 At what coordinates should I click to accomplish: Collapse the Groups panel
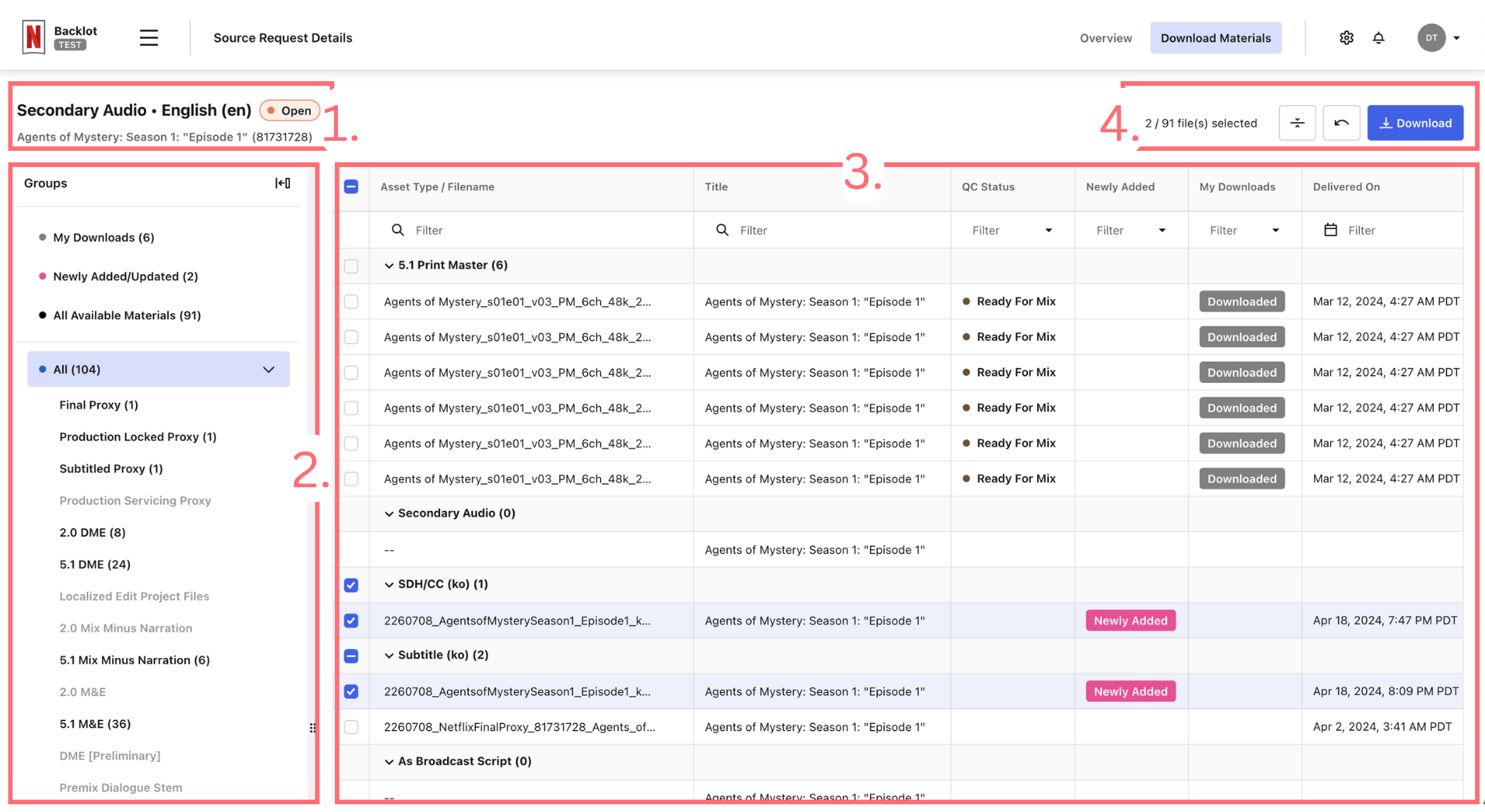click(x=283, y=183)
